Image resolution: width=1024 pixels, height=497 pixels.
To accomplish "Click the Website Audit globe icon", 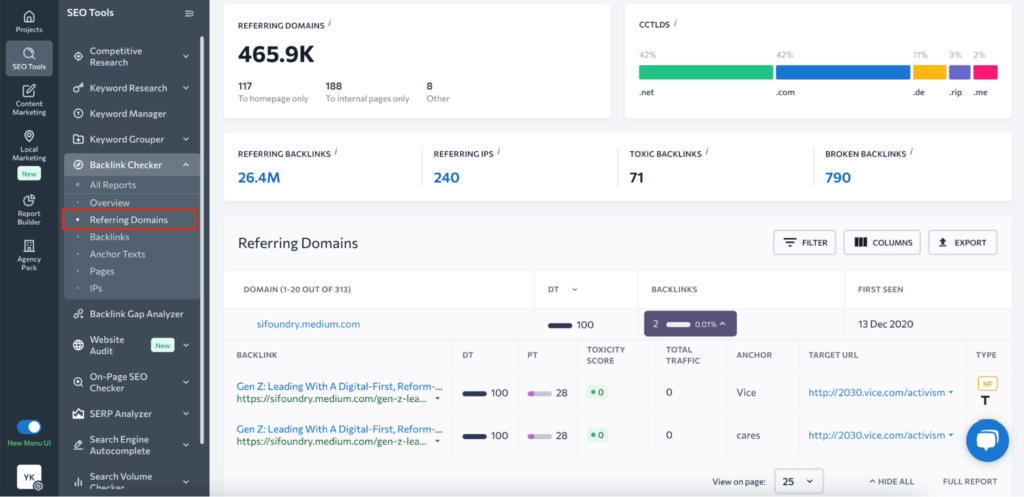I will pos(78,345).
